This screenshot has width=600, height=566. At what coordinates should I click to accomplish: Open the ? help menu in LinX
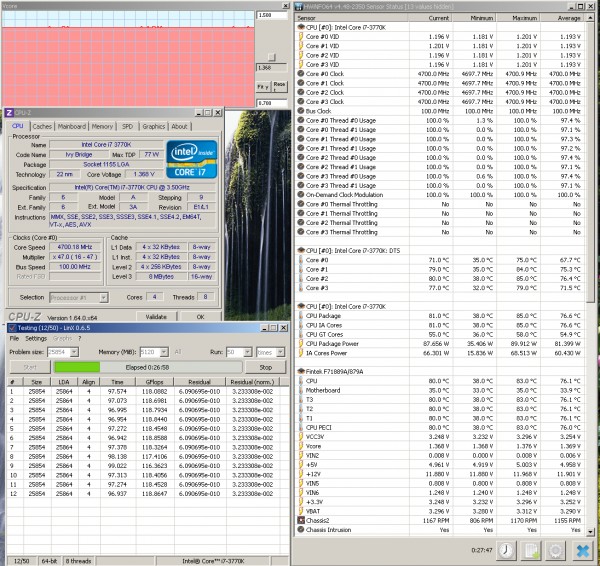(80, 338)
